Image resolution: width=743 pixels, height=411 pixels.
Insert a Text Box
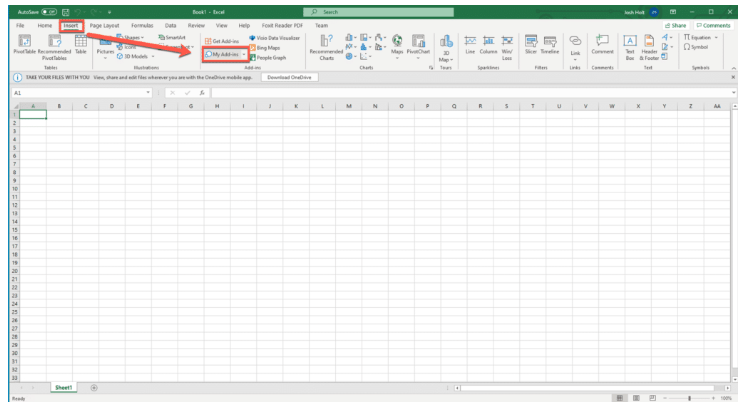[x=630, y=47]
